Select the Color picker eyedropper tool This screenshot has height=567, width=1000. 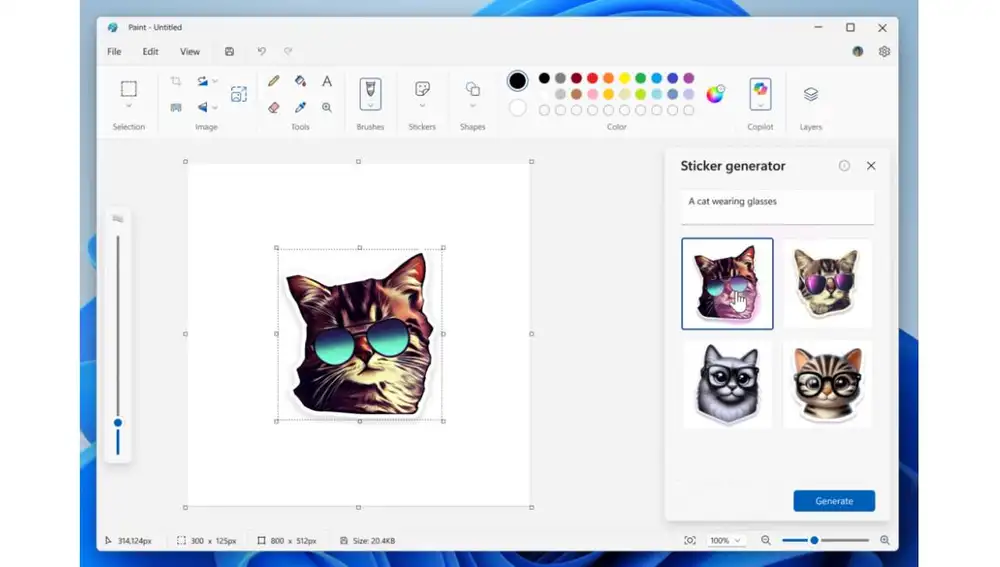coord(300,107)
